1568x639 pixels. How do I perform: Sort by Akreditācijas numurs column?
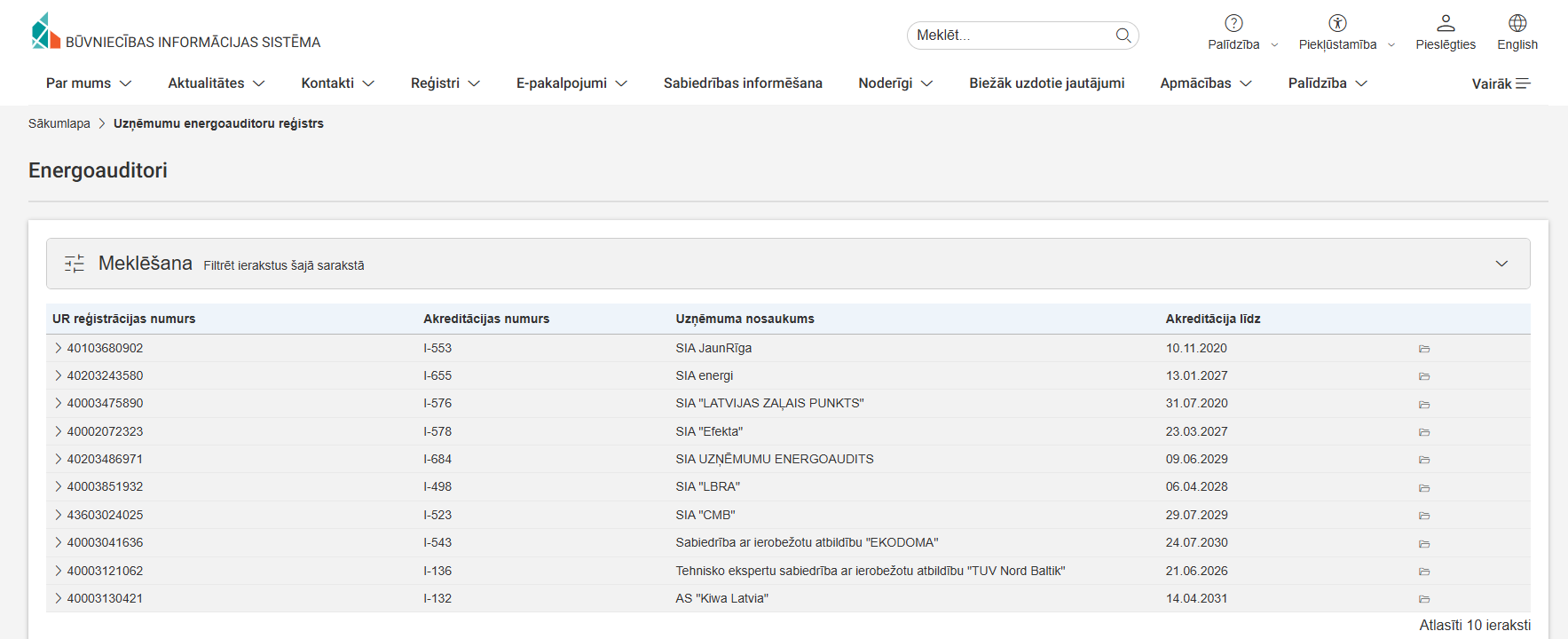(x=486, y=319)
